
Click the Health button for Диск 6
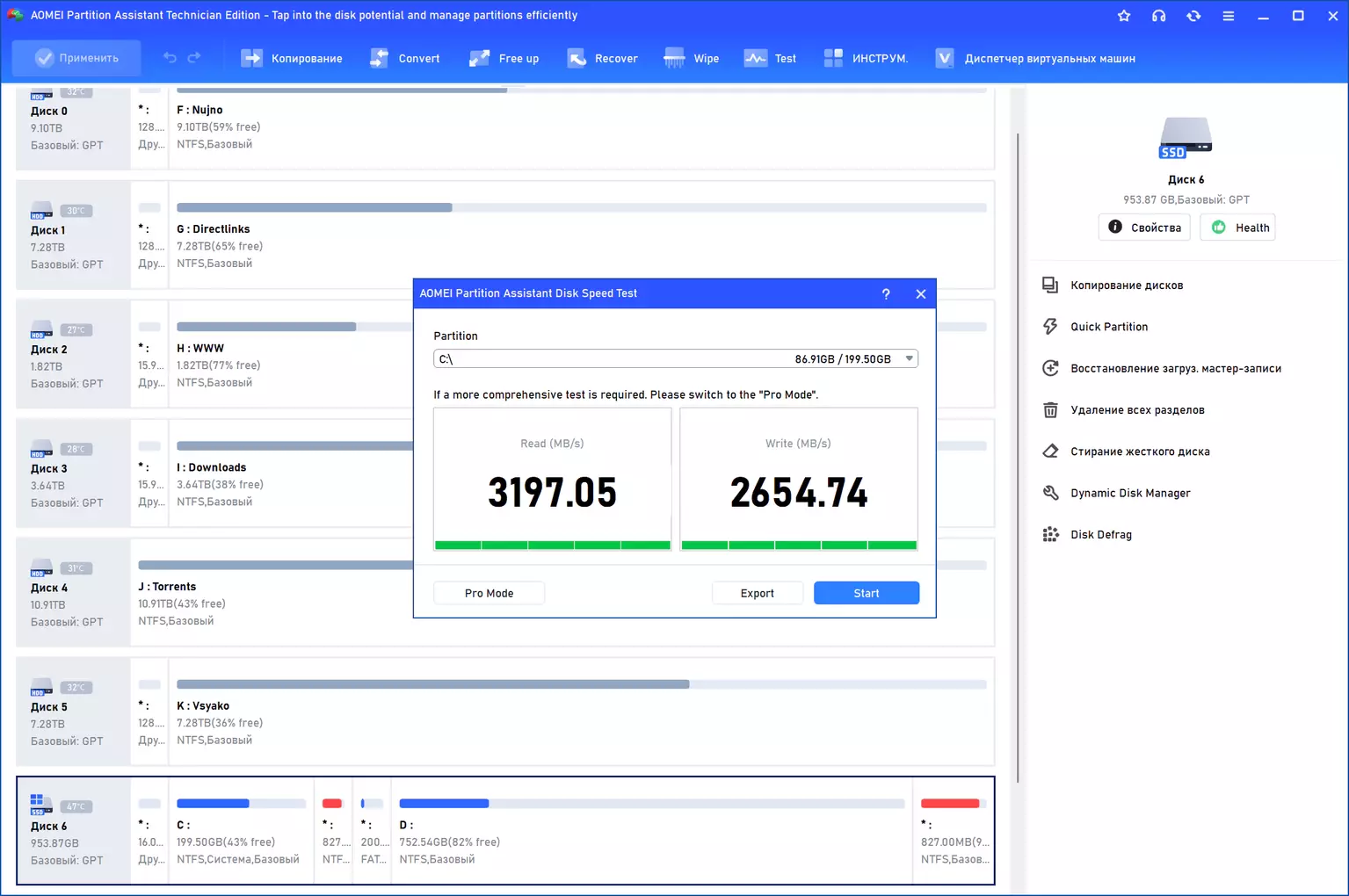1237,228
